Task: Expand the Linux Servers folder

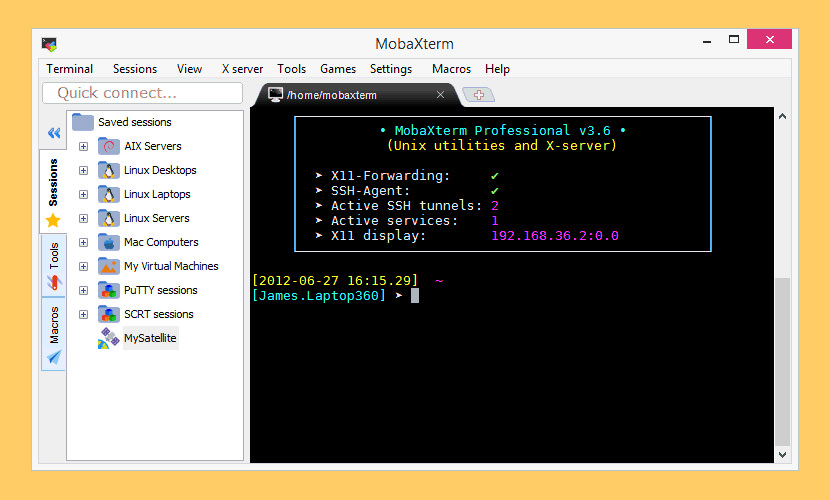Action: (x=84, y=219)
